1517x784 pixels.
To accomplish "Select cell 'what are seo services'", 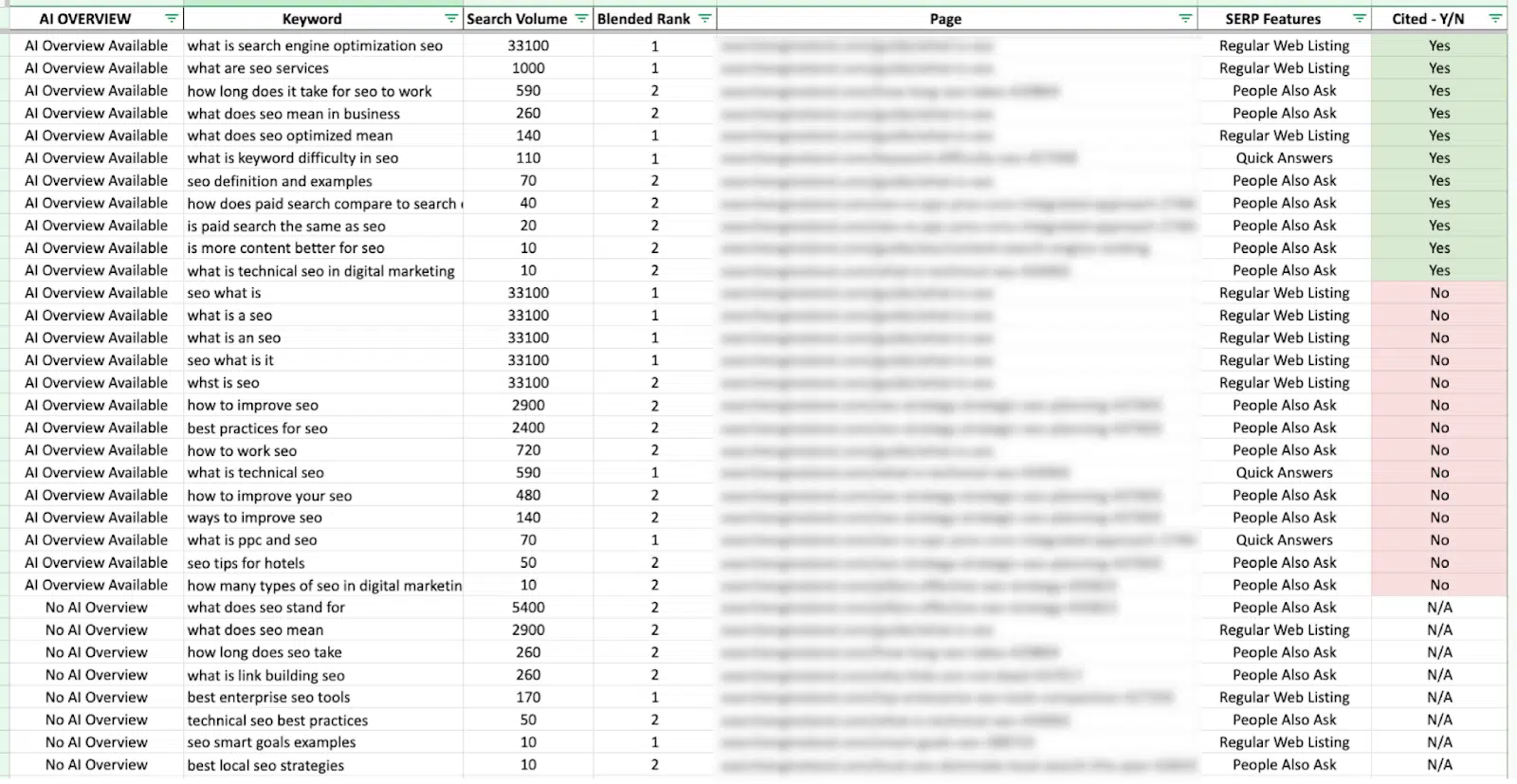I will tap(323, 68).
